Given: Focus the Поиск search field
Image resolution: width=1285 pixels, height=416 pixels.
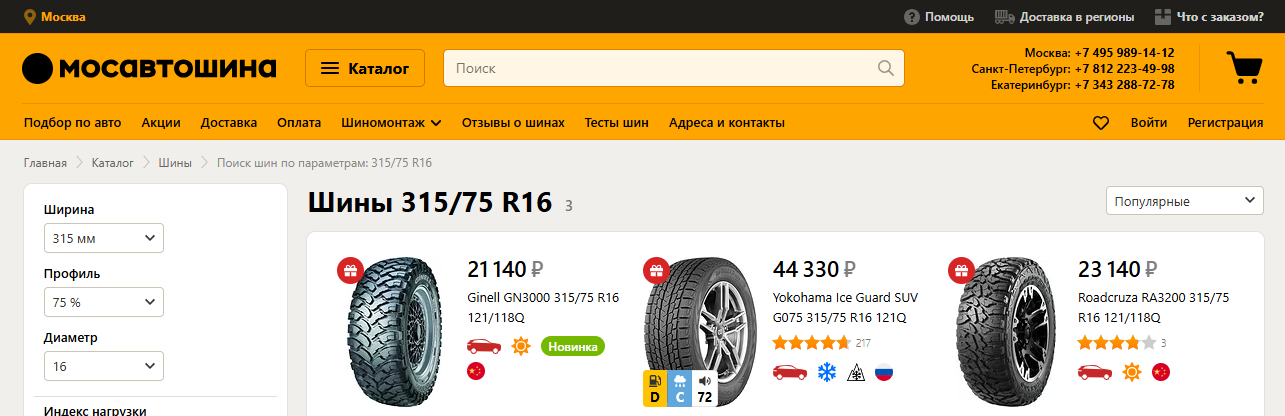Looking at the screenshot, I should click(674, 68).
